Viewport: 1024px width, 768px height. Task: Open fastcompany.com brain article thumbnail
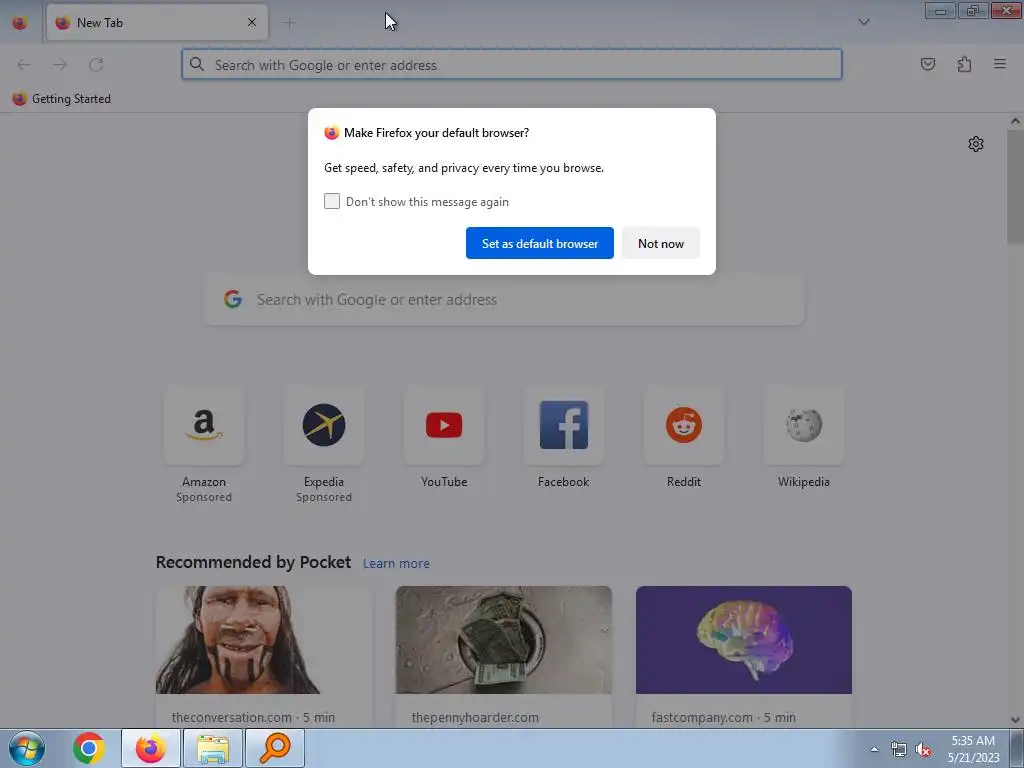coord(744,640)
